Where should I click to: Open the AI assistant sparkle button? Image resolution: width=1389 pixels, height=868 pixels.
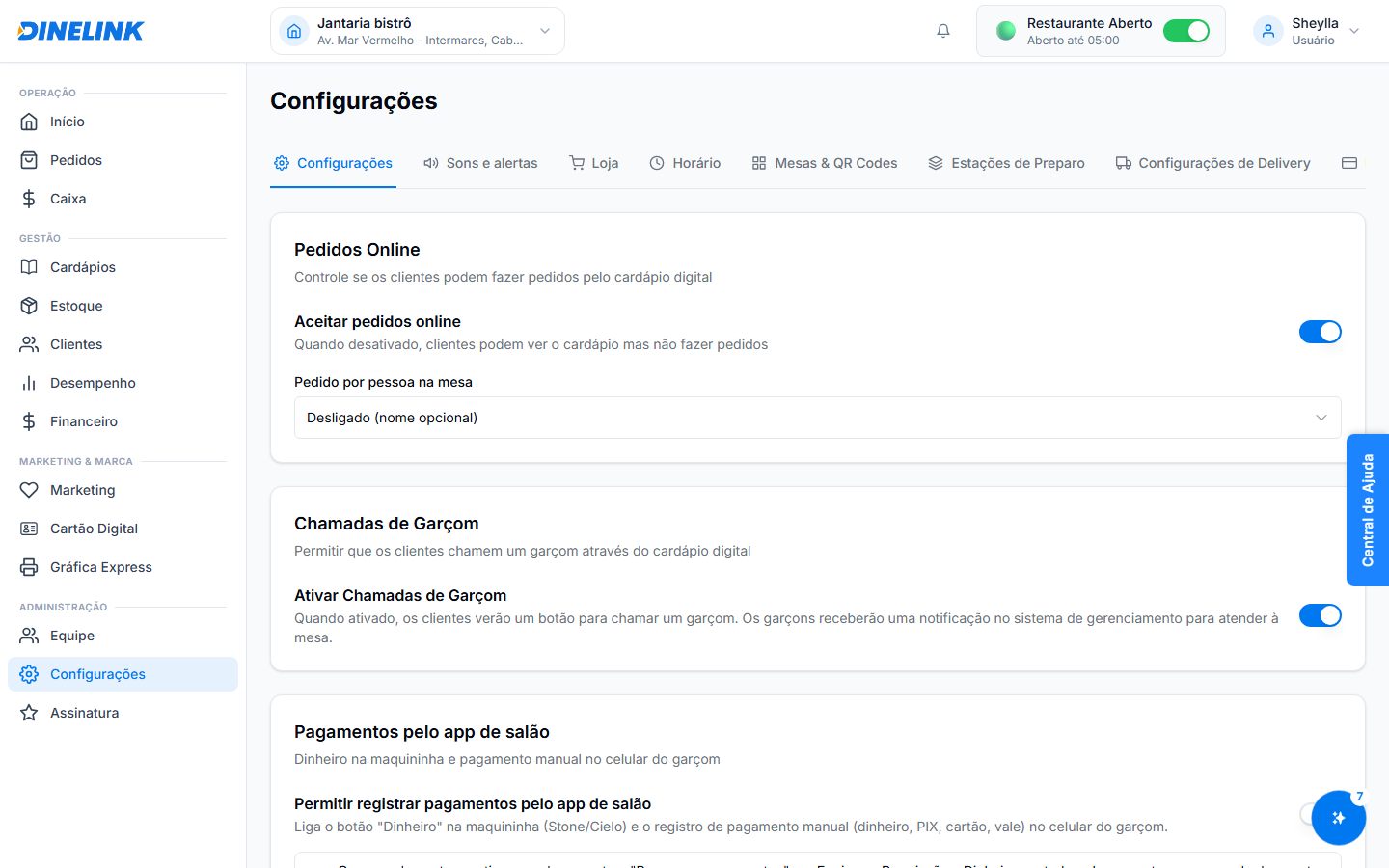pos(1339,818)
